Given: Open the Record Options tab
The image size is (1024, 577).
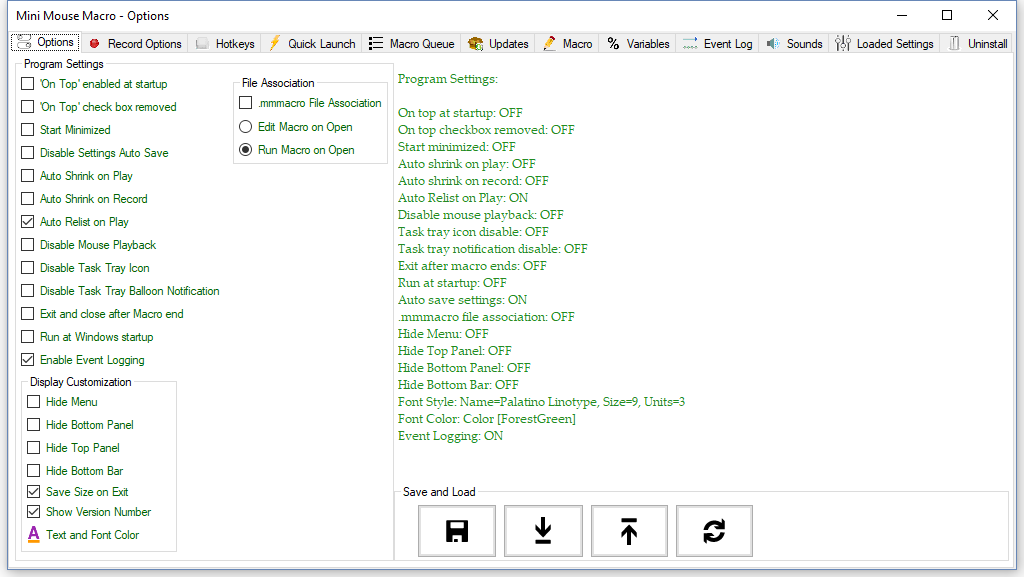Looking at the screenshot, I should click(135, 44).
